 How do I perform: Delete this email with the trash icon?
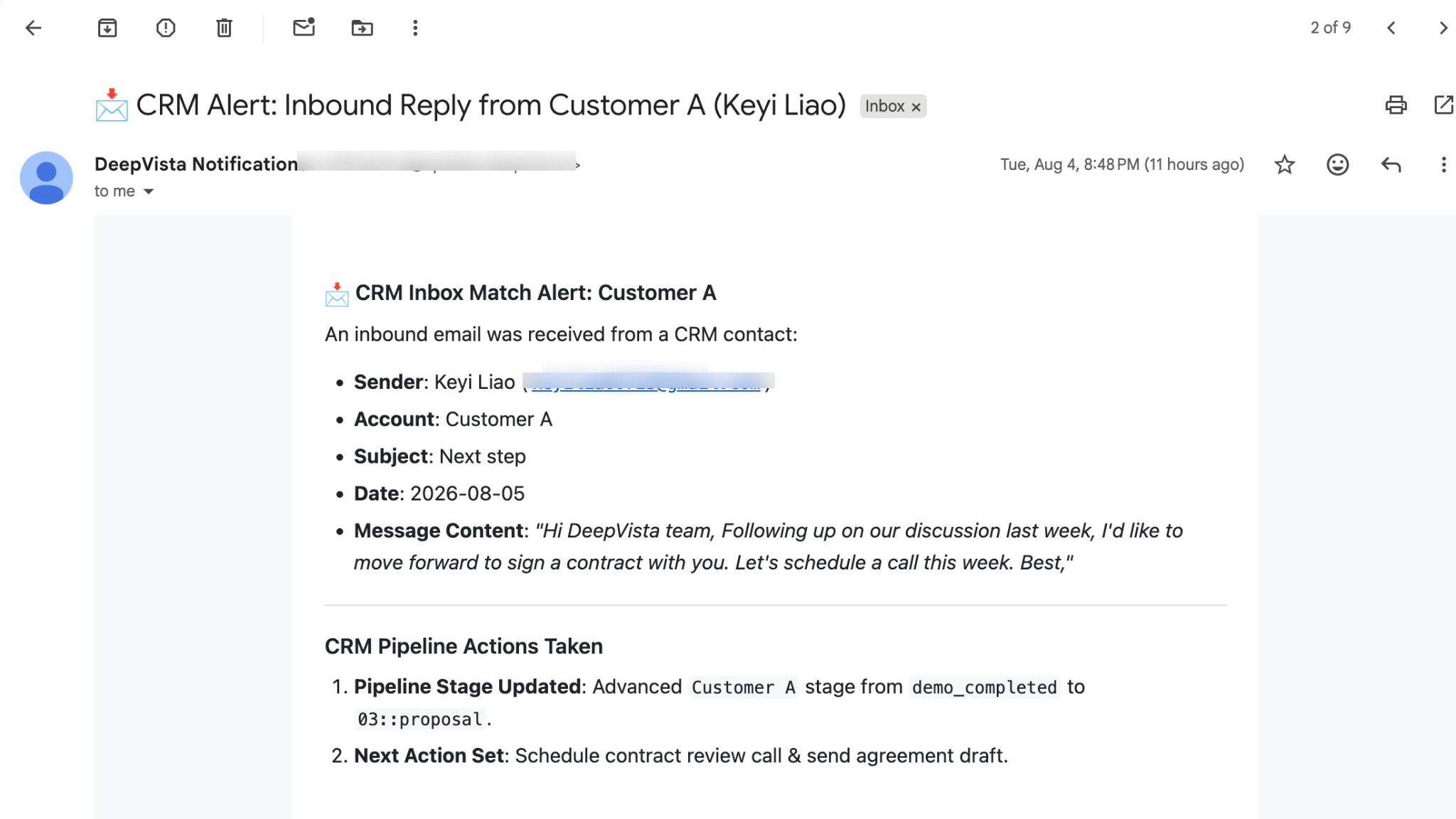click(224, 28)
